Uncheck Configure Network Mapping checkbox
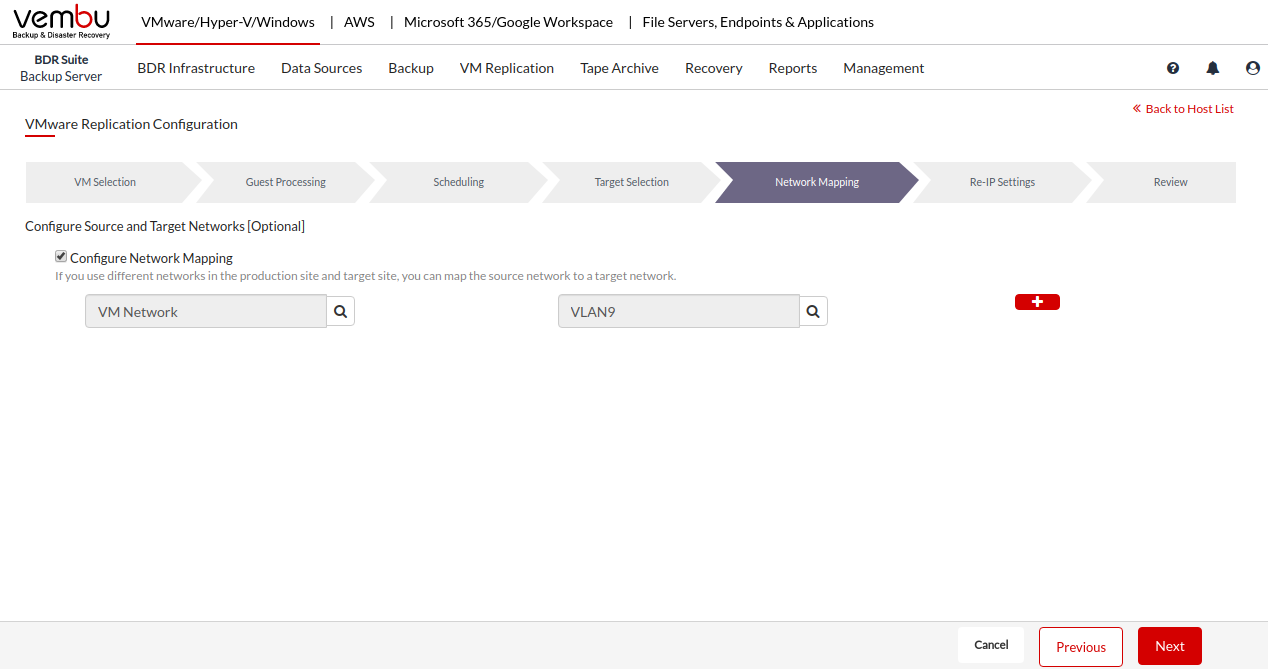This screenshot has width=1268, height=669. pos(61,257)
